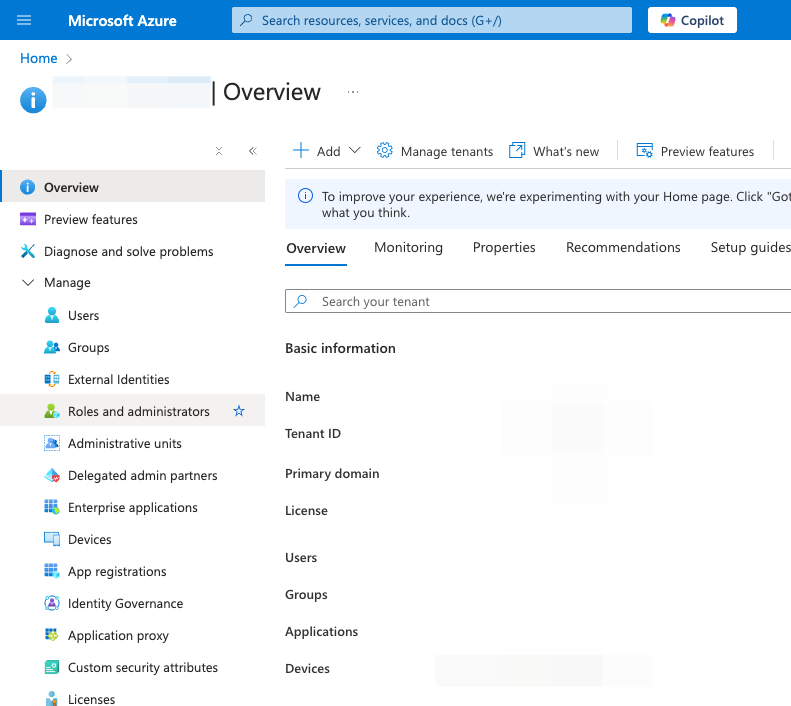This screenshot has width=791, height=706.
Task: Expand the Add dropdown arrow
Action: coord(354,151)
